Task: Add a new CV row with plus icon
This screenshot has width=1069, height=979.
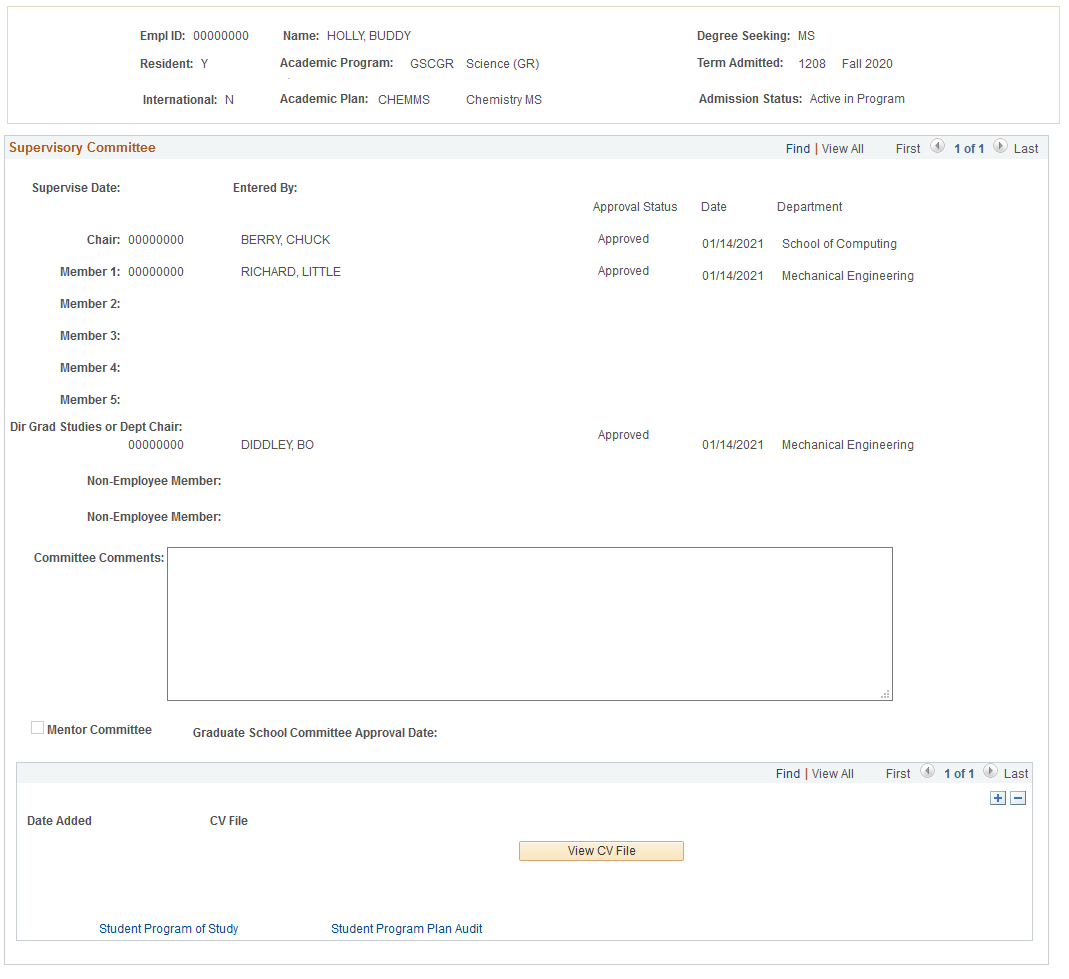Action: [x=998, y=798]
